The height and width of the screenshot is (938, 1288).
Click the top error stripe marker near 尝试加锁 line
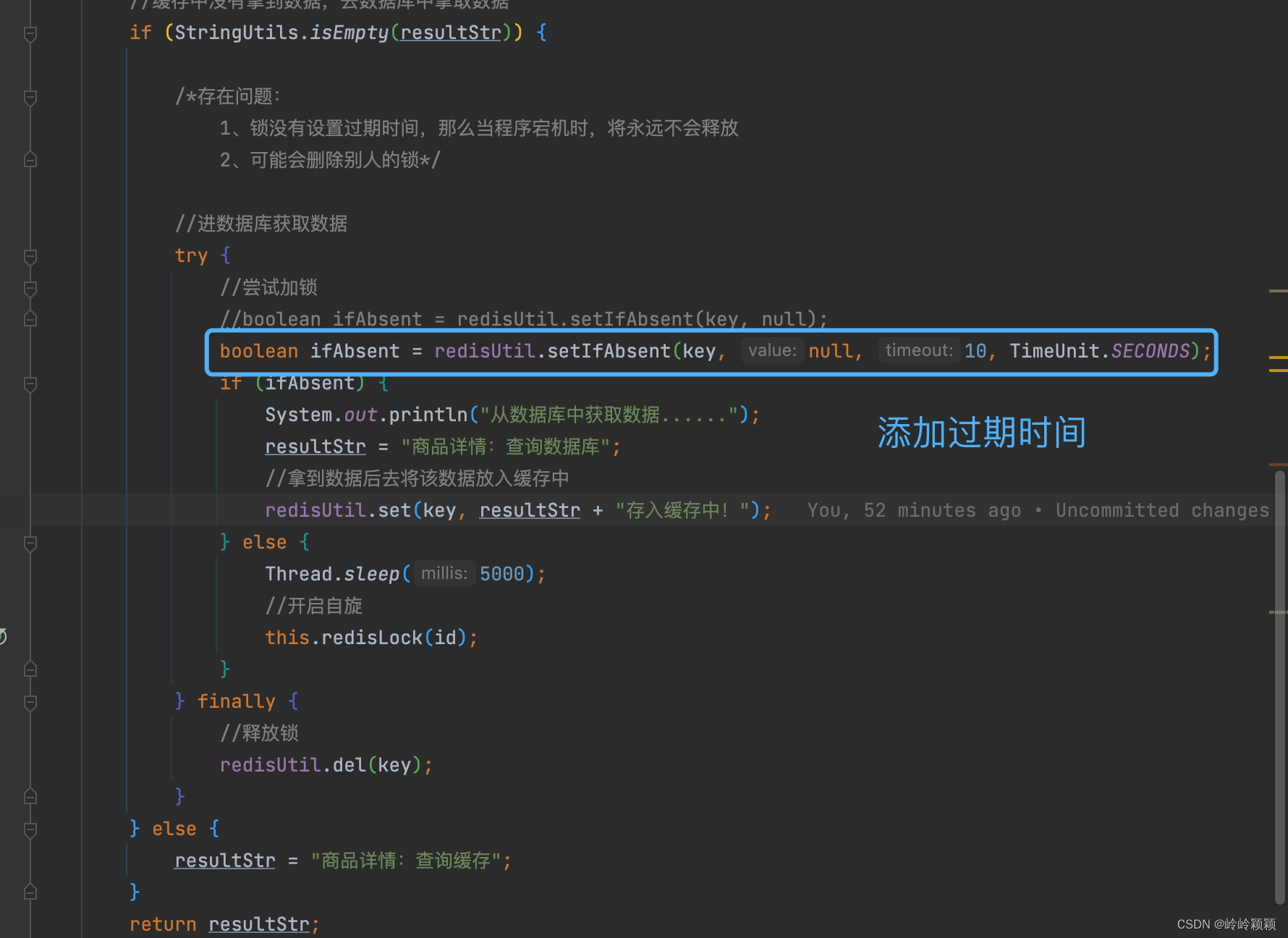coord(1278,291)
